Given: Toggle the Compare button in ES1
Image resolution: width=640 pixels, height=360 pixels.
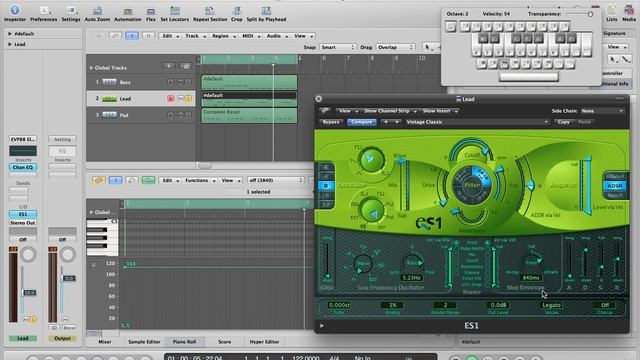Looking at the screenshot, I should click(362, 122).
